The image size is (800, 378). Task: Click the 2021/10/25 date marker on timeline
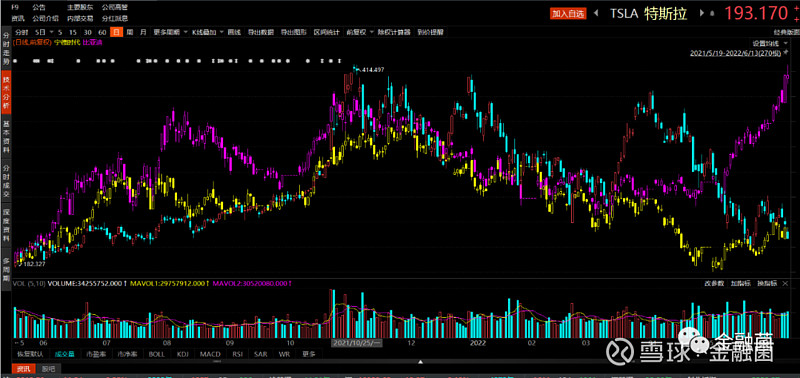(x=357, y=343)
